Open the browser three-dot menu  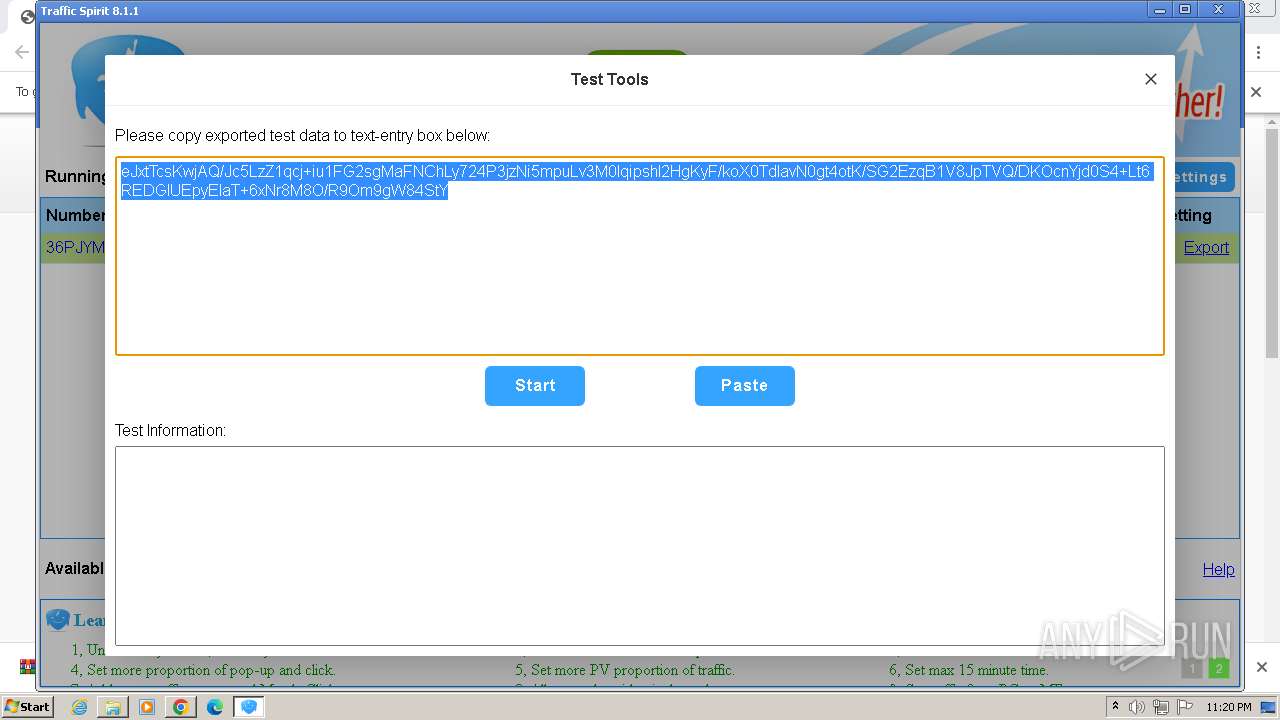click(x=1259, y=52)
